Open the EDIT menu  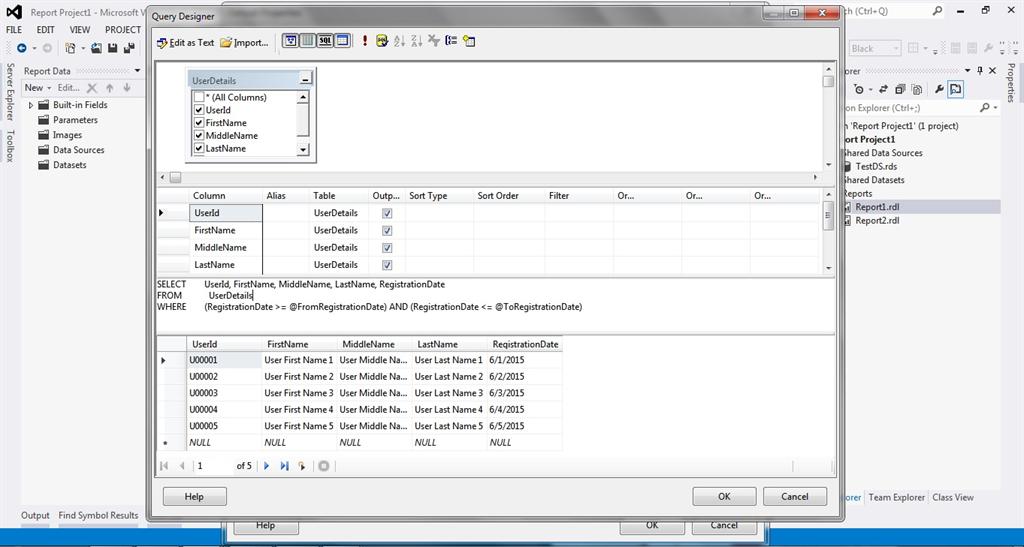point(46,30)
